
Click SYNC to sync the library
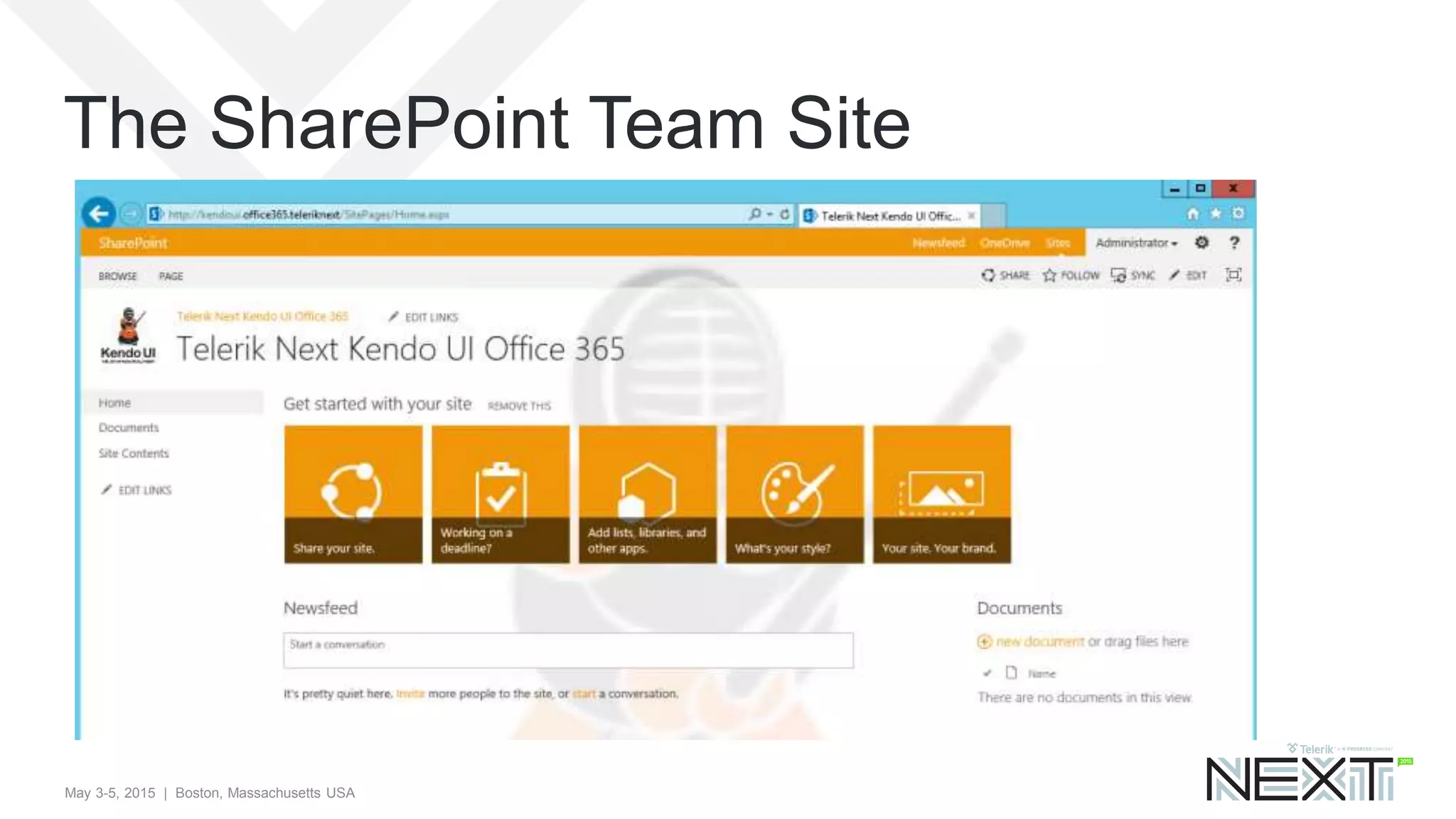click(1133, 275)
